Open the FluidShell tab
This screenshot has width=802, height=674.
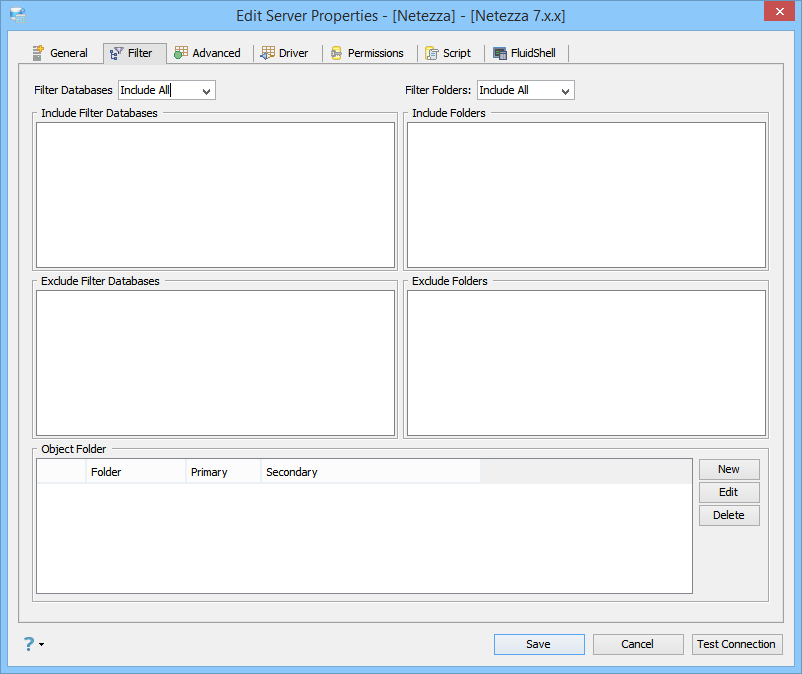(x=525, y=53)
